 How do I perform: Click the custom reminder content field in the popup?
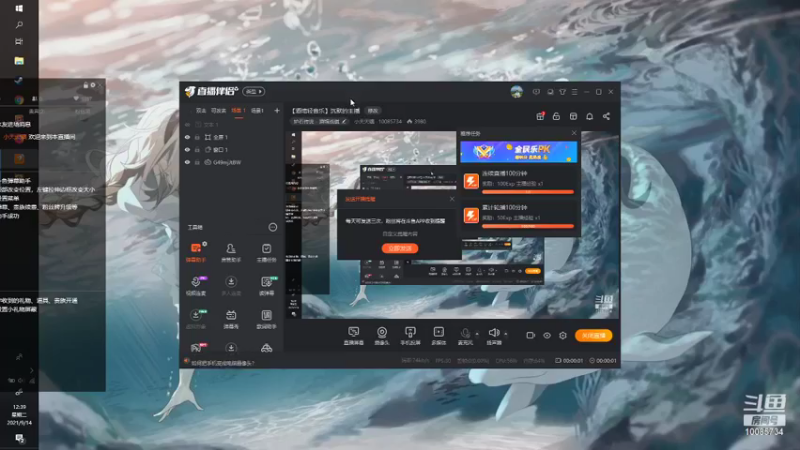(400, 234)
